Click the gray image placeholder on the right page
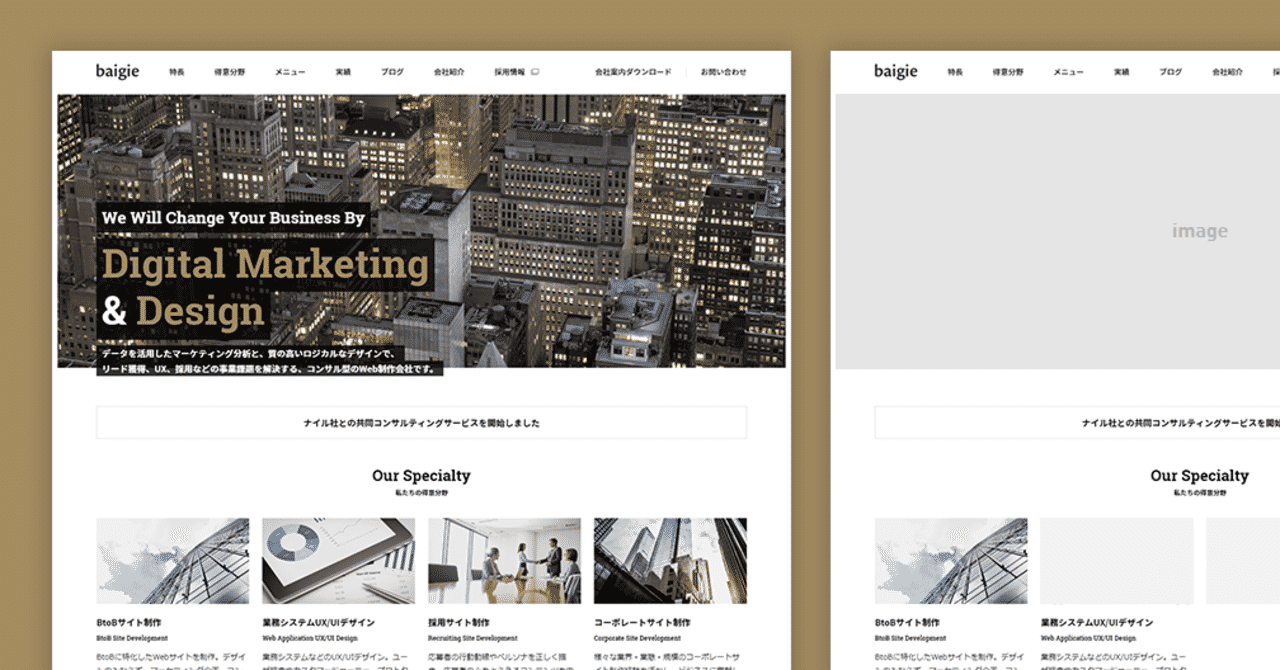This screenshot has width=1280, height=670. click(1057, 231)
